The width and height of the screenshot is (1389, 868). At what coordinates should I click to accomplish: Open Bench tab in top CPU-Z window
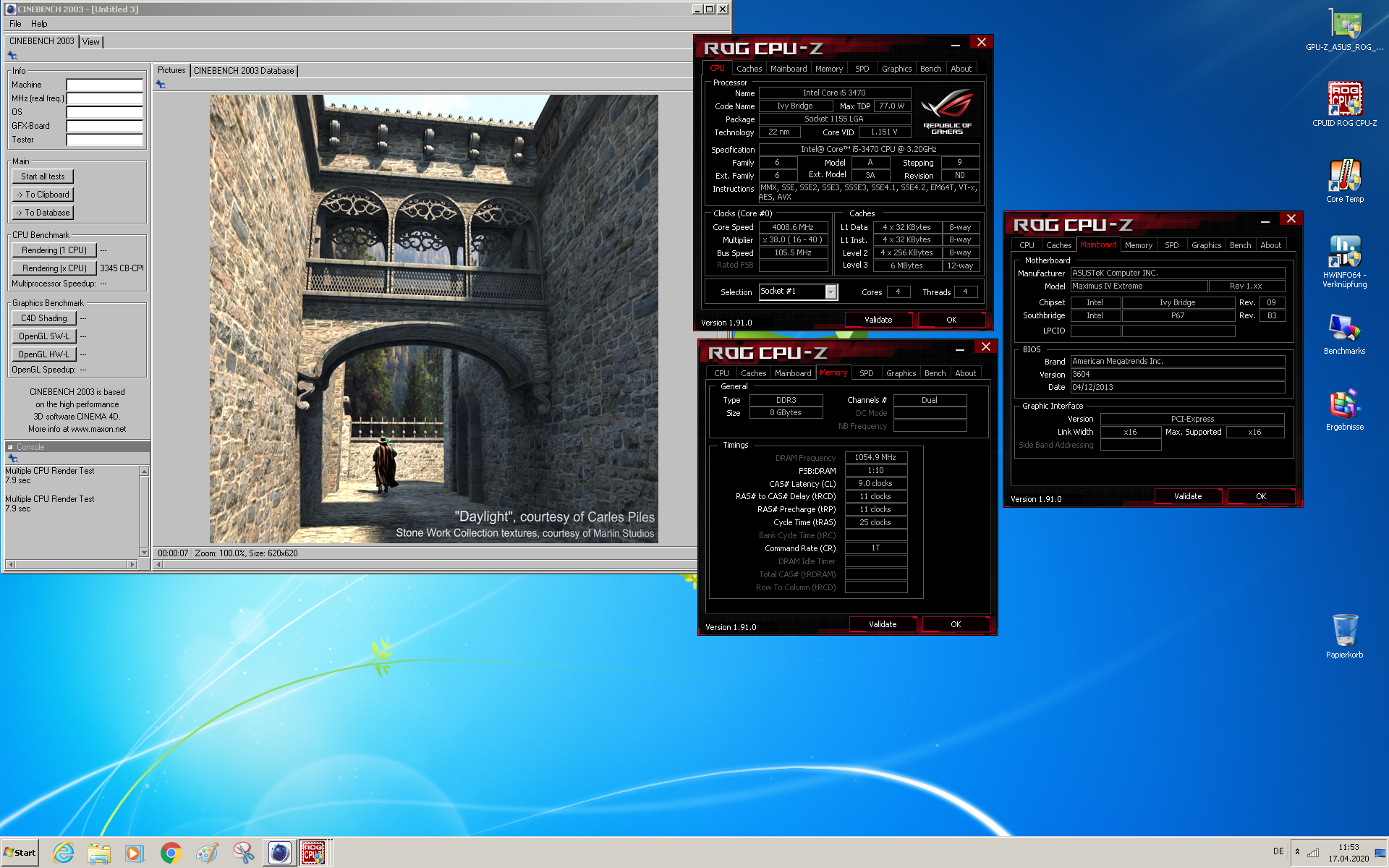tap(930, 69)
